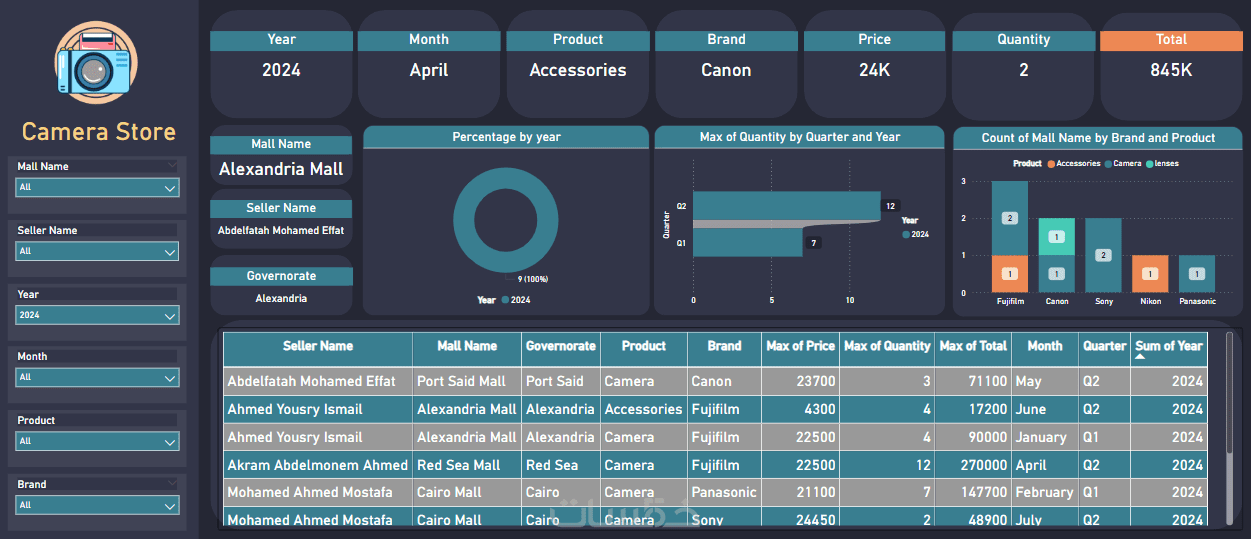Expand the Year slicer showing 2024

(x=98, y=315)
